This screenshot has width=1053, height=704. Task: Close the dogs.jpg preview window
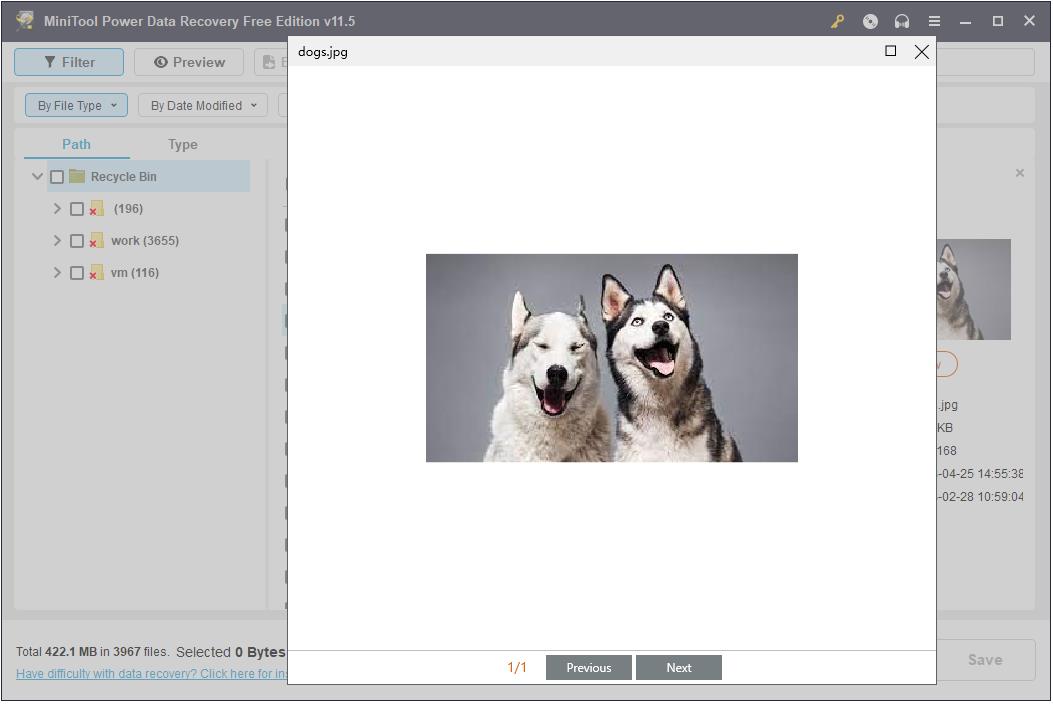[x=921, y=52]
